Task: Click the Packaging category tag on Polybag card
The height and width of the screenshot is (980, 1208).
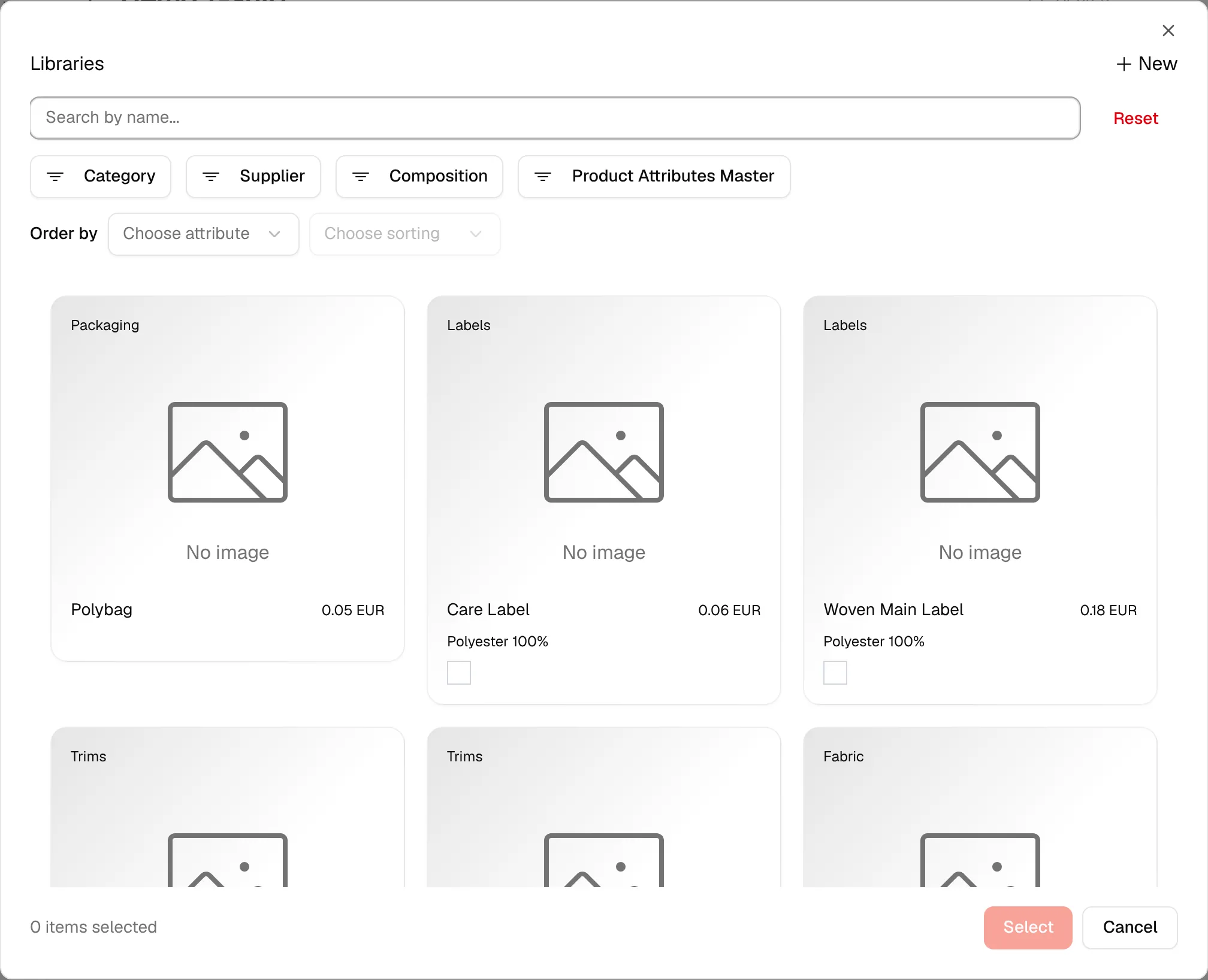Action: [105, 325]
